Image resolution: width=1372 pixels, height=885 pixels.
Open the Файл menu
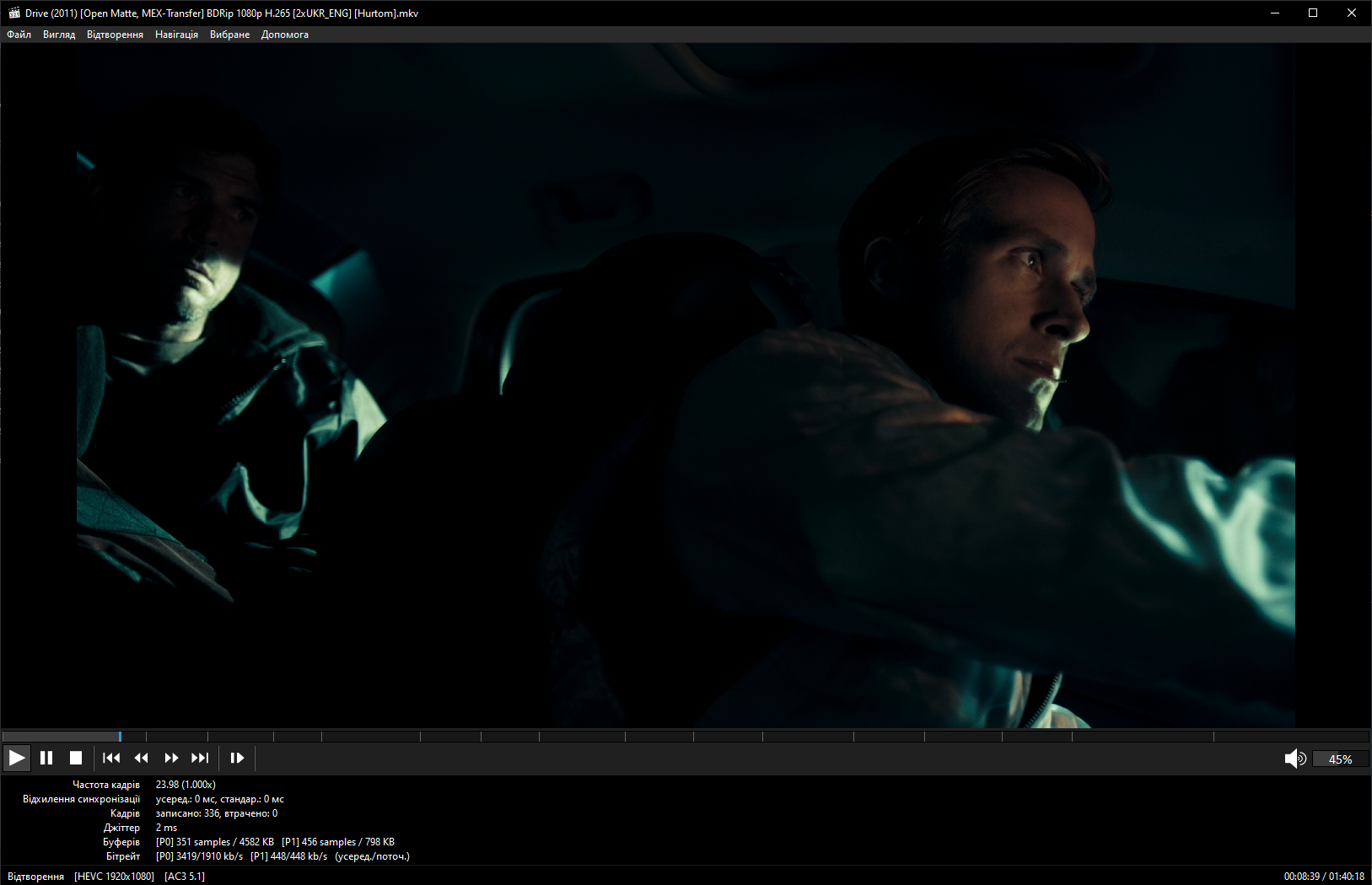[x=19, y=35]
